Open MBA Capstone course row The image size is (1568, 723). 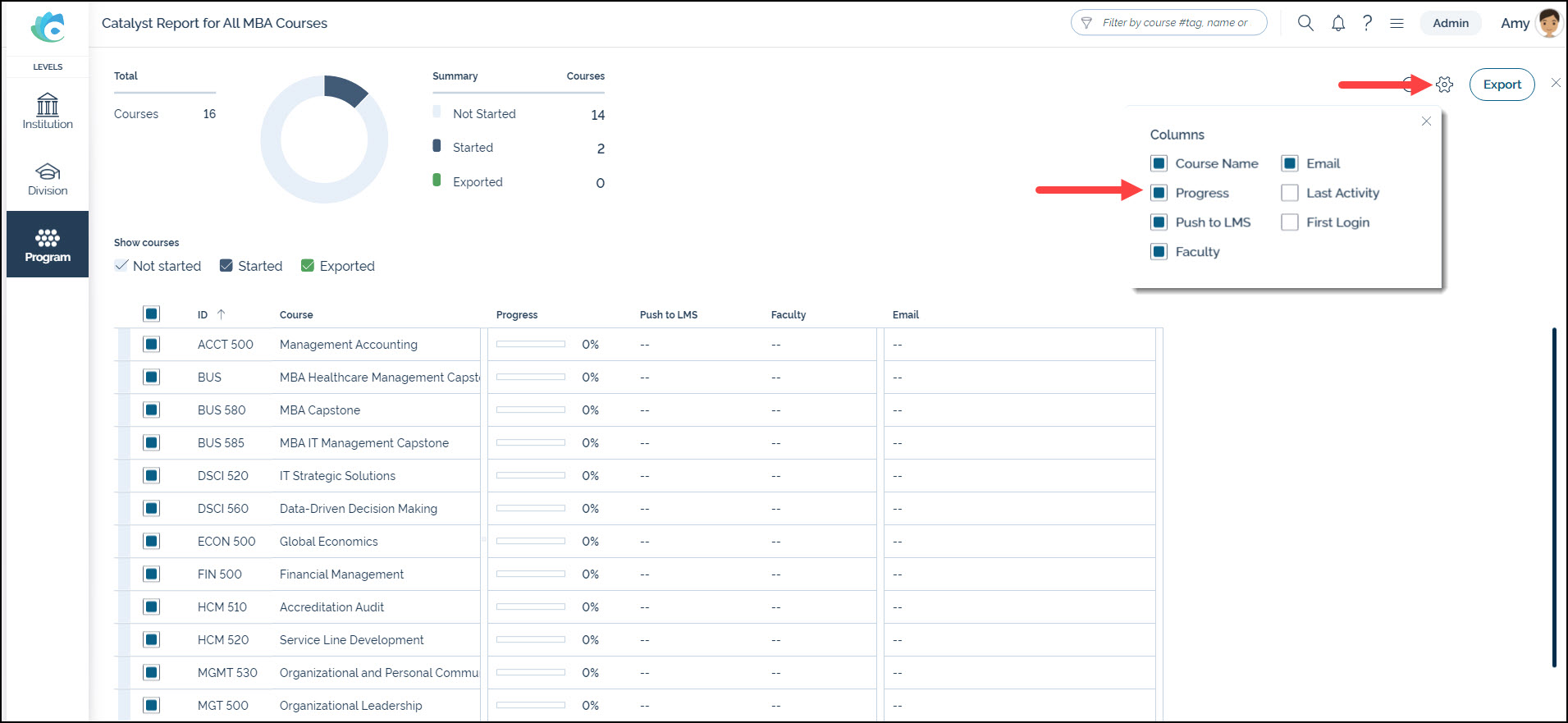320,410
